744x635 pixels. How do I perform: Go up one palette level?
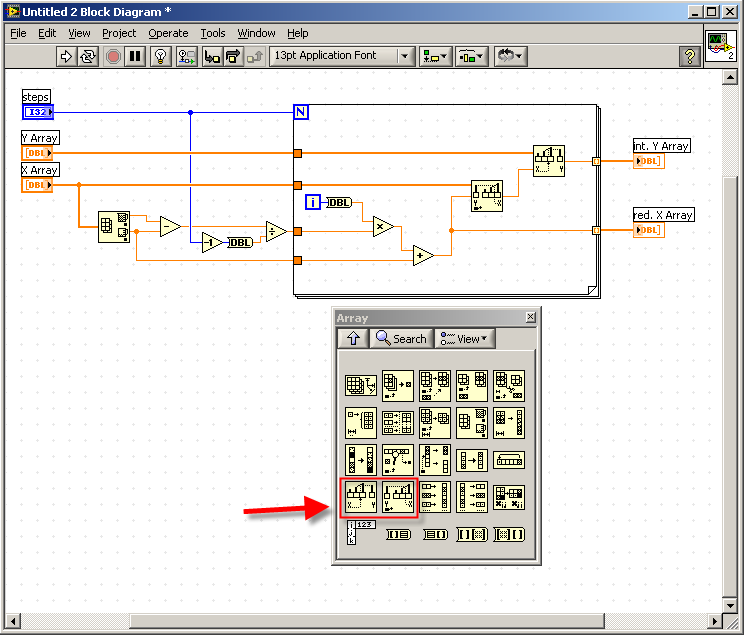353,339
